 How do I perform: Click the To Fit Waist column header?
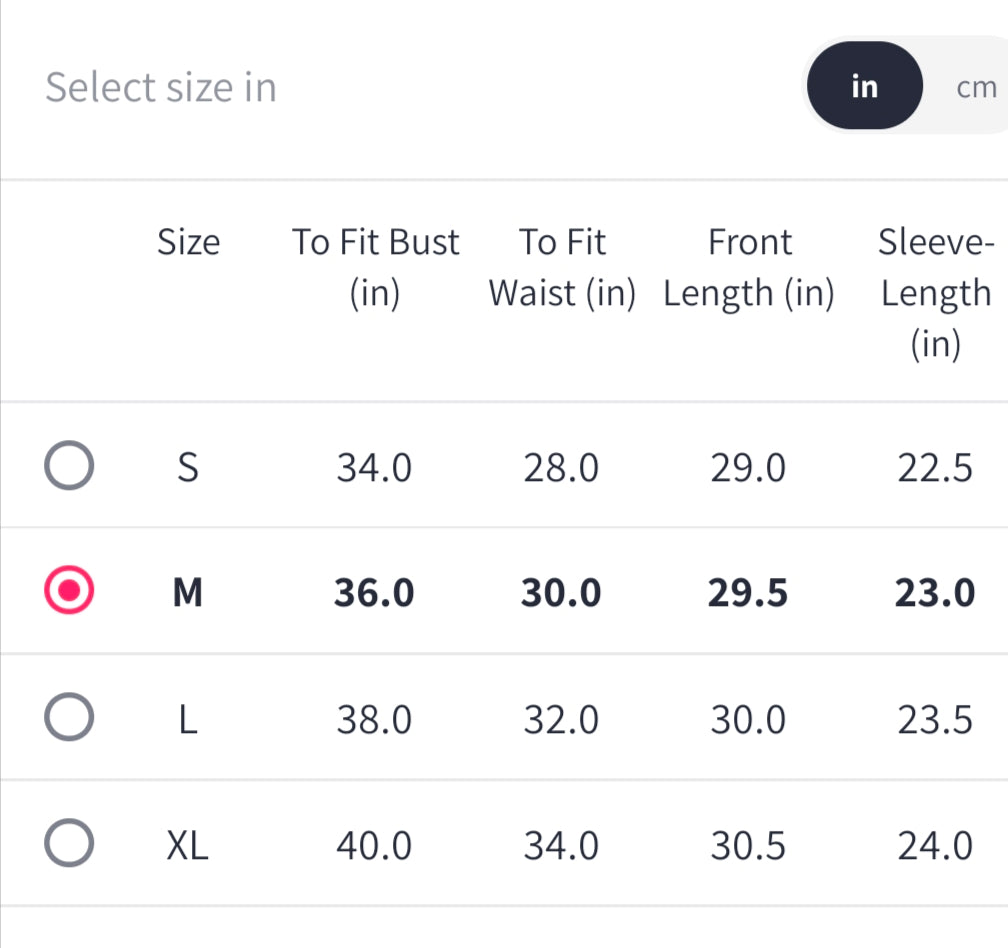(562, 267)
